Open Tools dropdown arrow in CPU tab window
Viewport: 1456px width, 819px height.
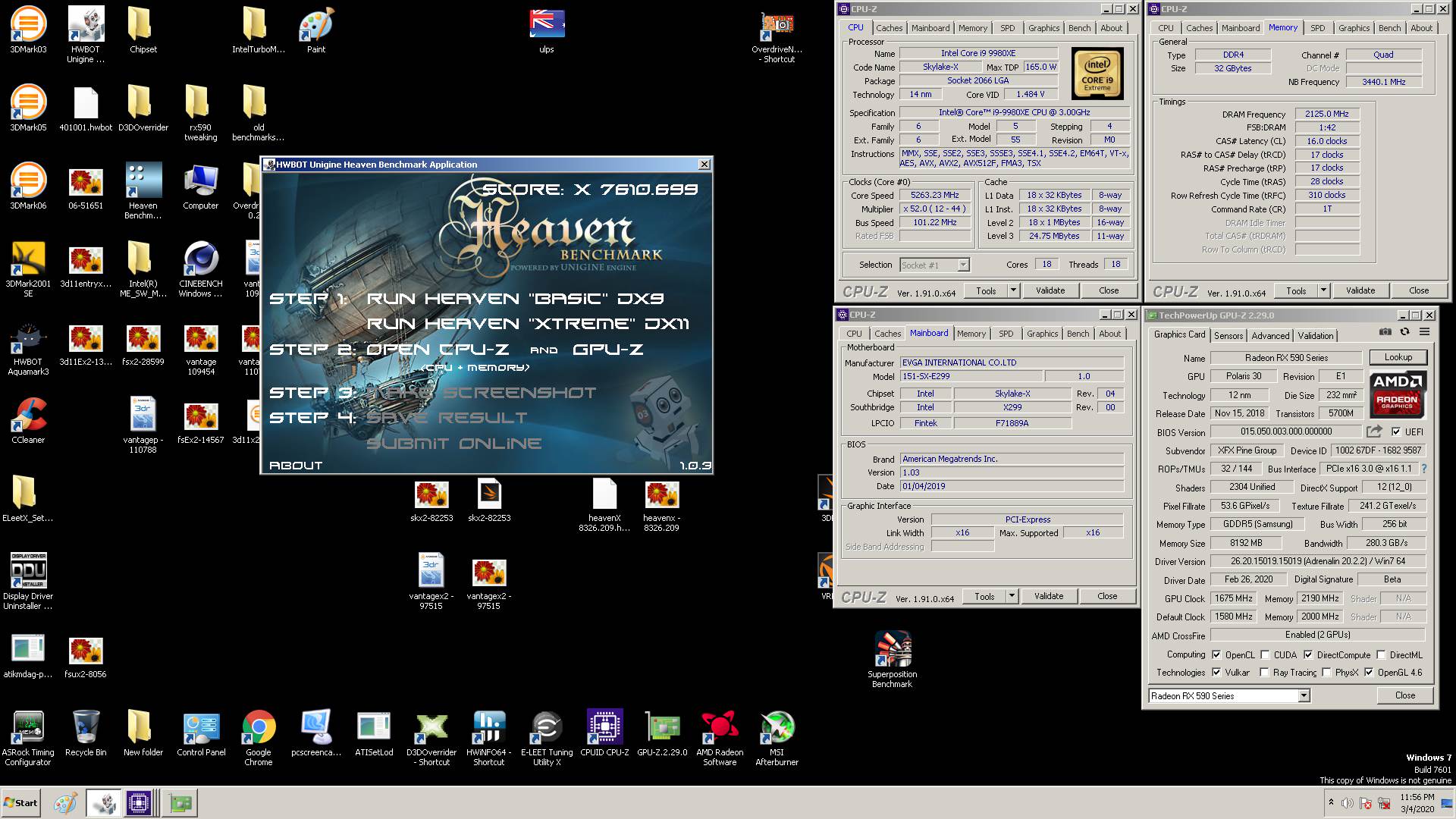pos(1012,290)
